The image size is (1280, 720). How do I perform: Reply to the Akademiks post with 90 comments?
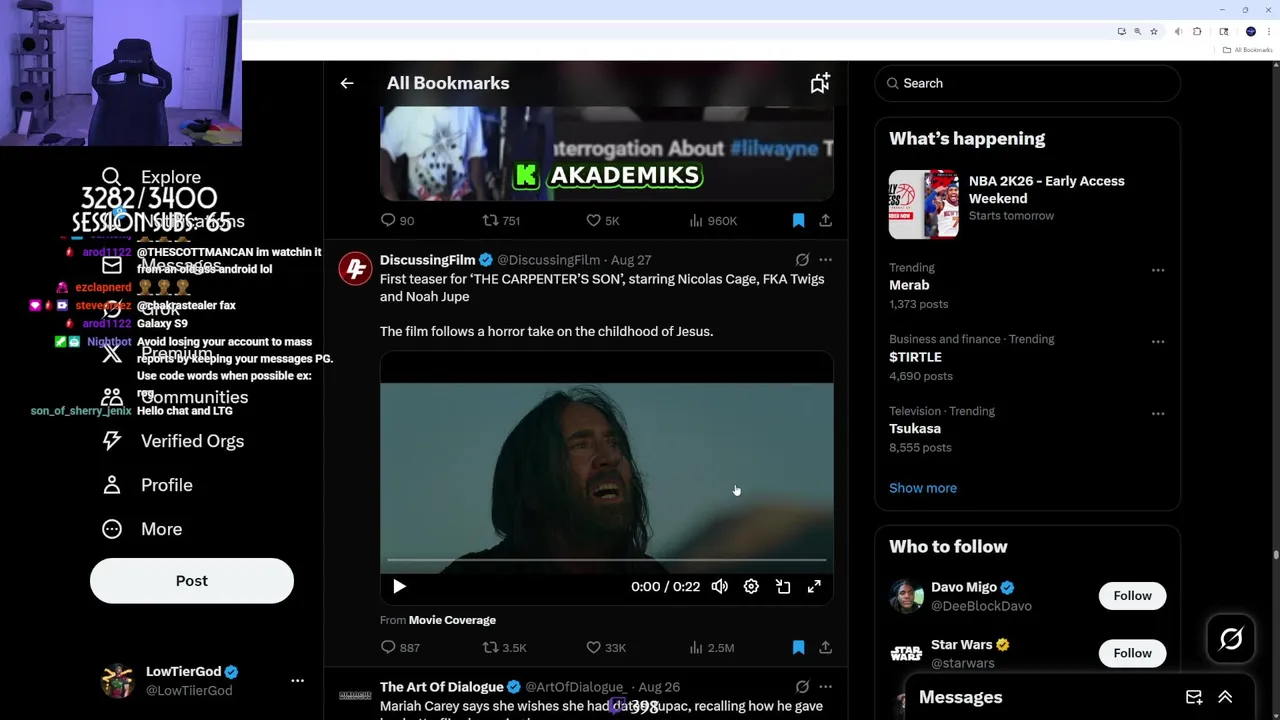[x=397, y=220]
